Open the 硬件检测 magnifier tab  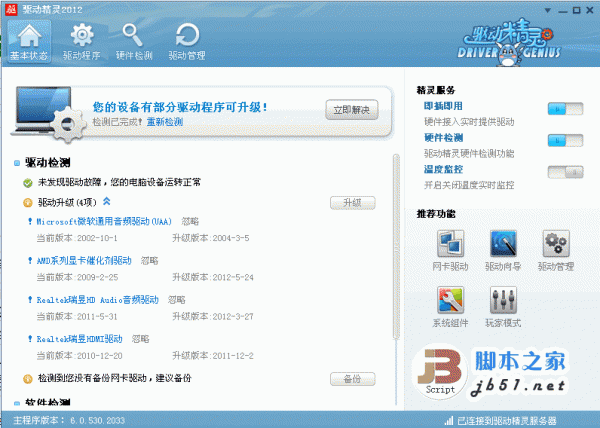pos(134,42)
